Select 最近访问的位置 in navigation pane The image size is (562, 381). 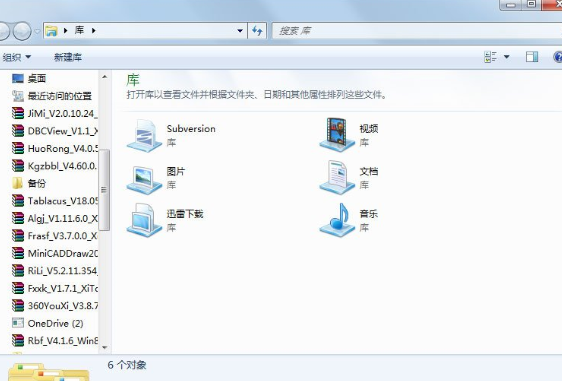click(x=52, y=96)
